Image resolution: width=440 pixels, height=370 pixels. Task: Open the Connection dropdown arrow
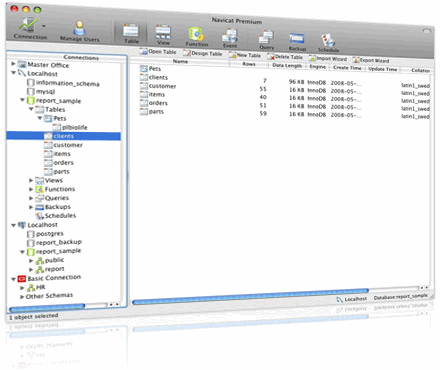(x=44, y=26)
